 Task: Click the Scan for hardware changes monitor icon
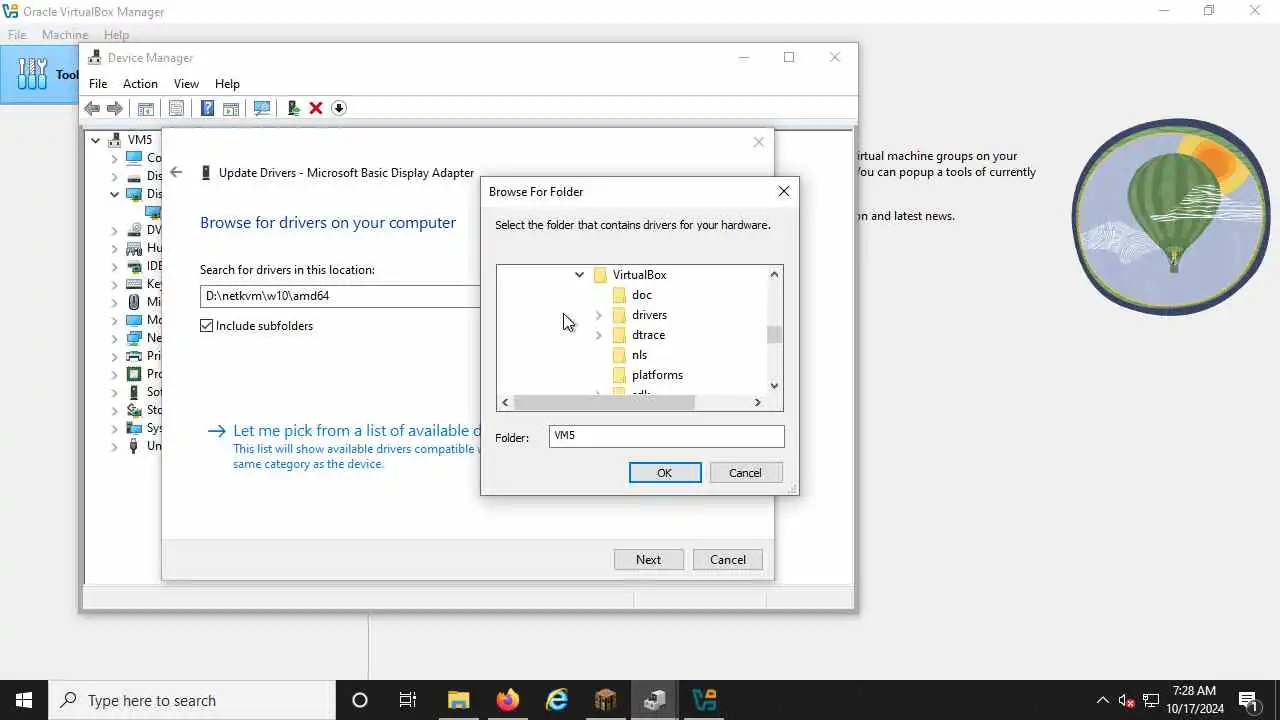pos(262,108)
